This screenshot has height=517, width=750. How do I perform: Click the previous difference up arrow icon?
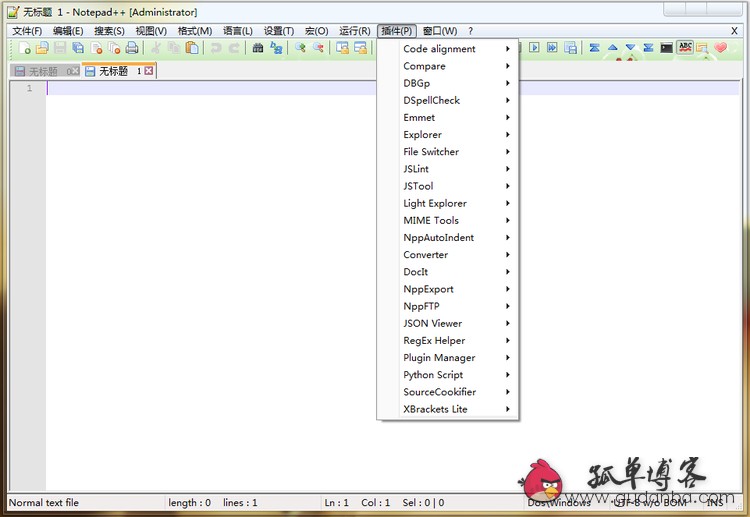(x=612, y=47)
